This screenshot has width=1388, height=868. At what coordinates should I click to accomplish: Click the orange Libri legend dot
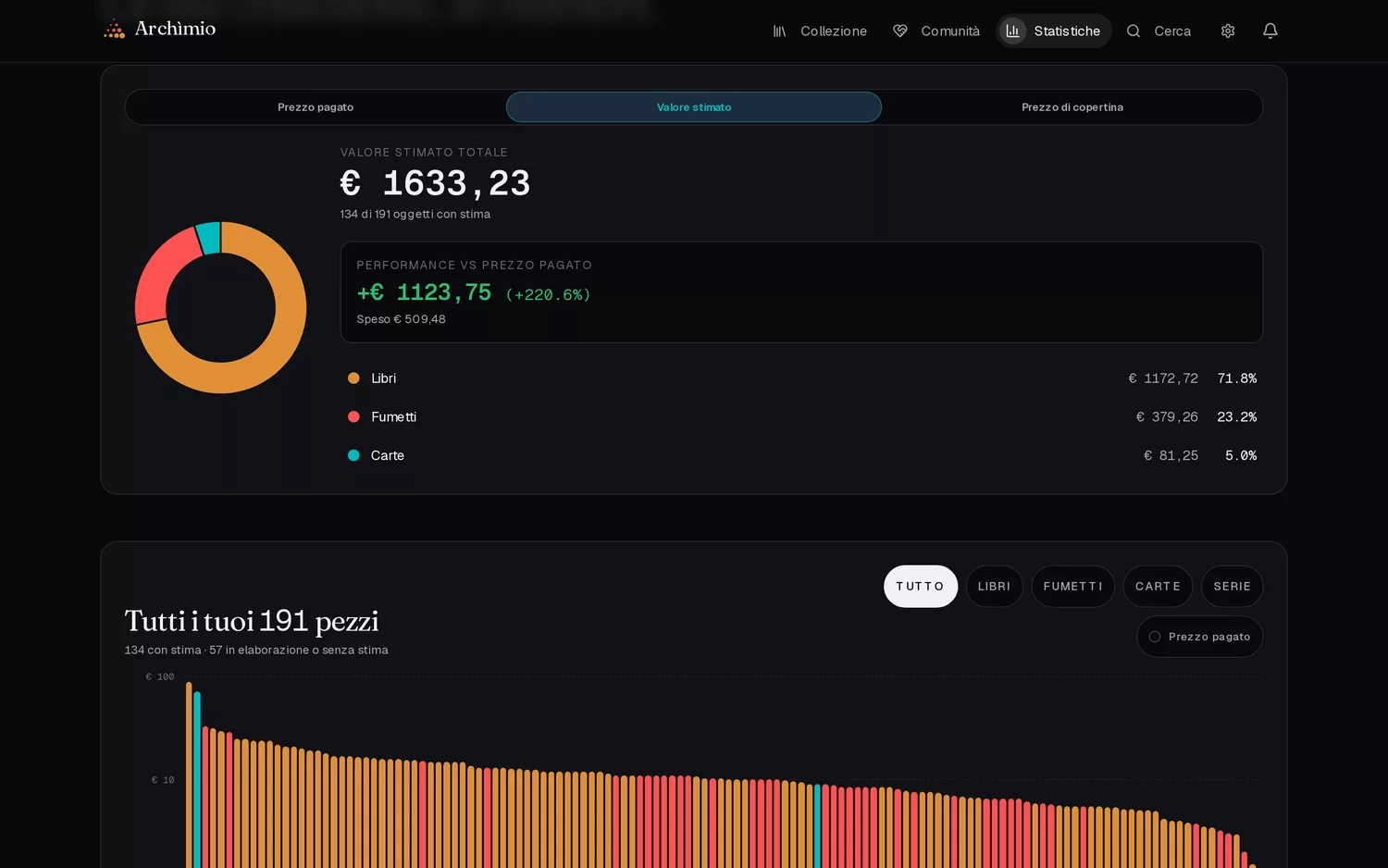(353, 378)
